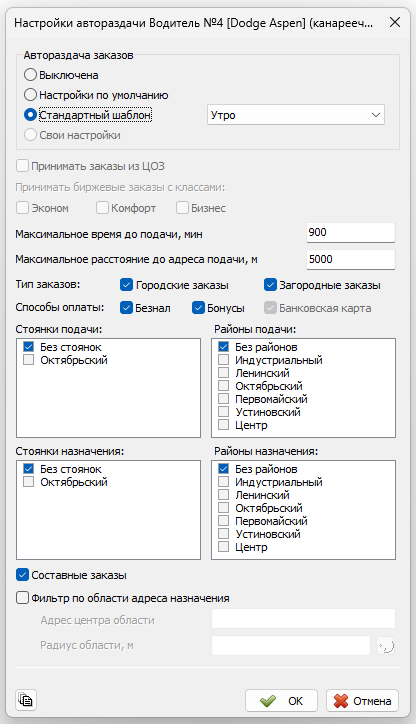416x724 pixels.
Task: Close the auto-dispatch settings dialog
Action: click(x=395, y=22)
